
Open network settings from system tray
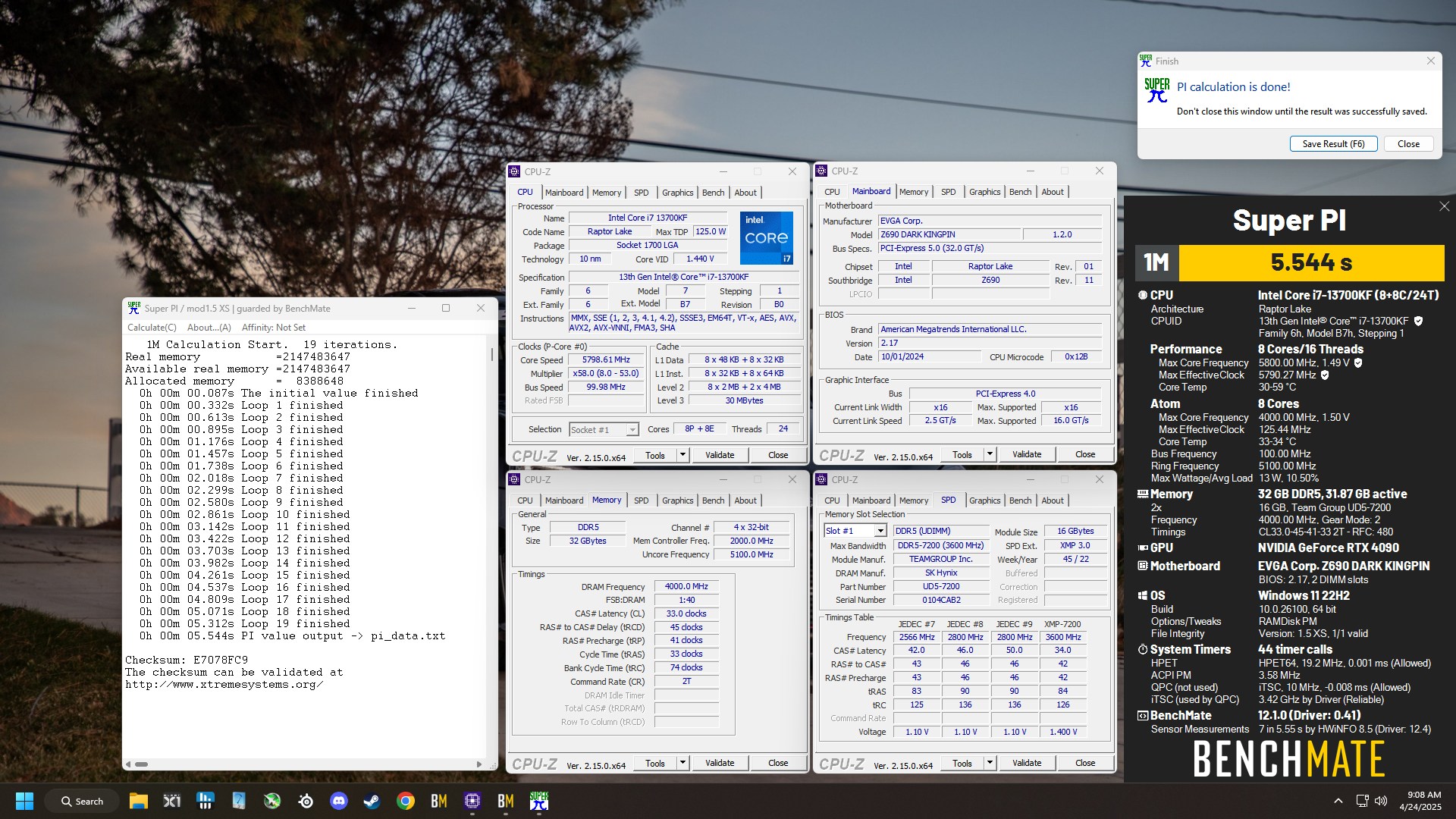(1362, 801)
